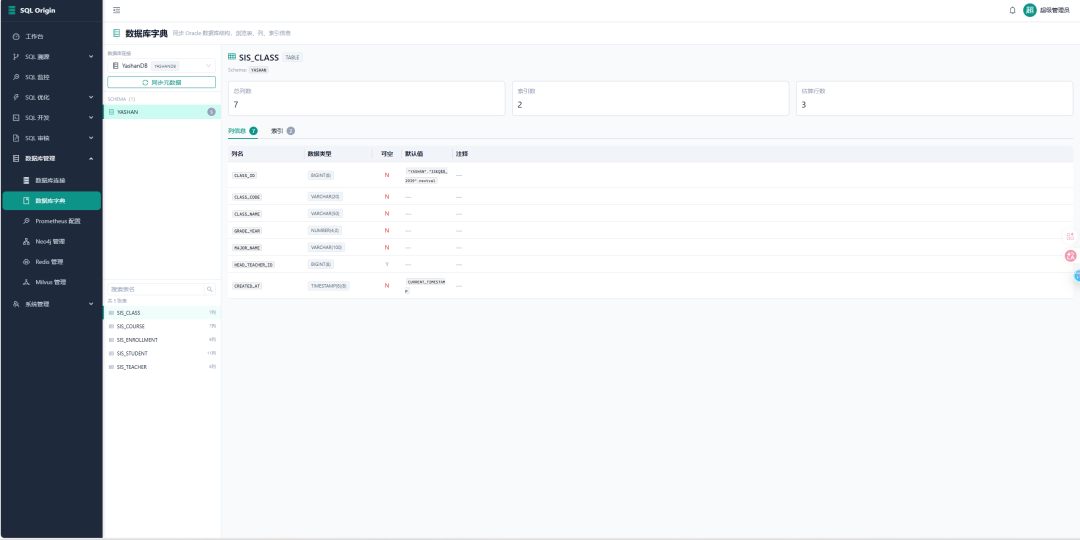Select the SIS_COURSE table

162,326
